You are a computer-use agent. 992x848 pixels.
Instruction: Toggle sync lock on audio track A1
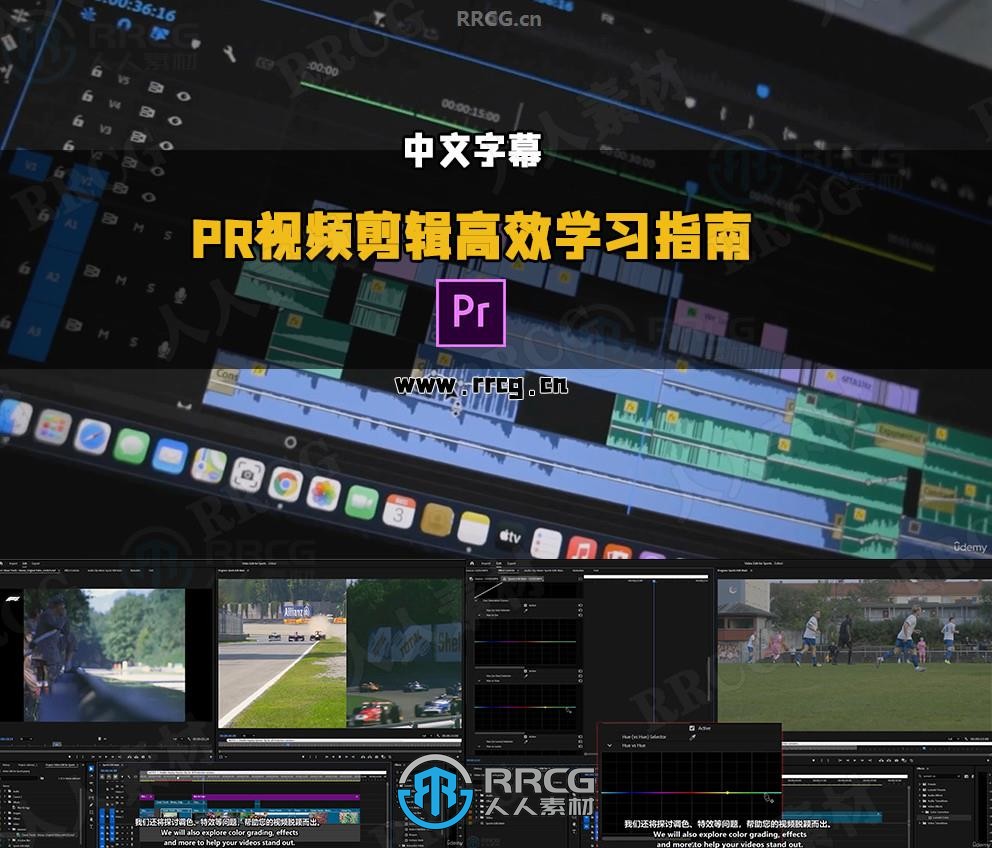tap(109, 219)
